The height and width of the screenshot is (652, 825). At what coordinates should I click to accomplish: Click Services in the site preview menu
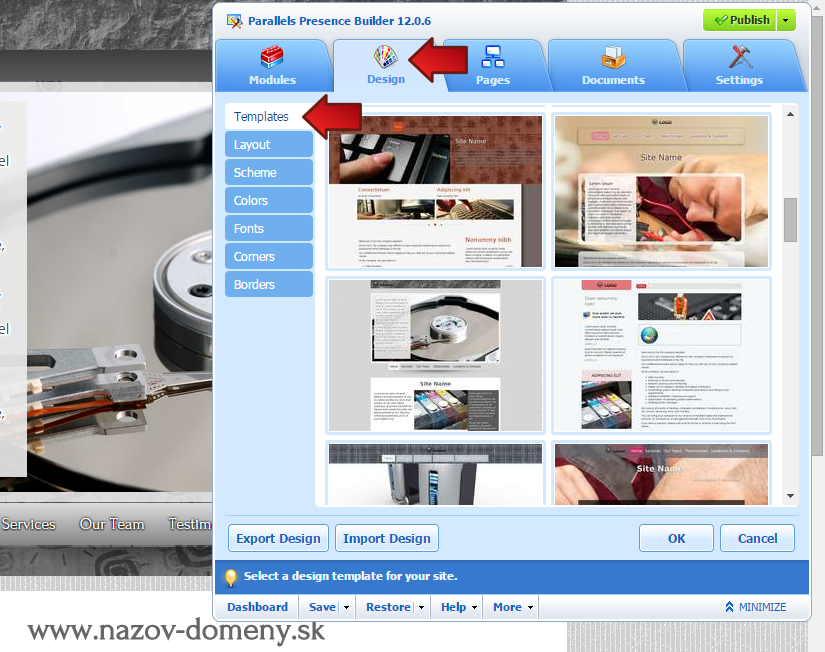pyautogui.click(x=28, y=524)
